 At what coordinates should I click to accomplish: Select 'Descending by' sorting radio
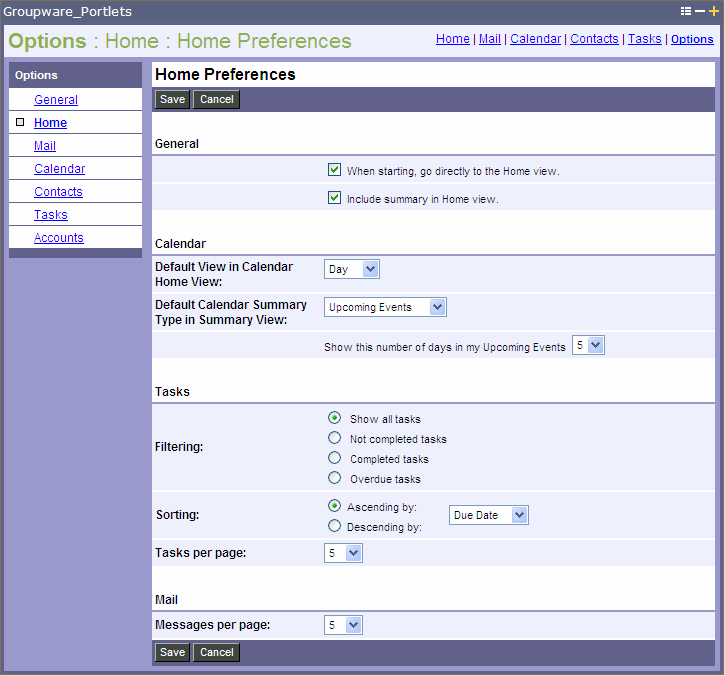(334, 526)
